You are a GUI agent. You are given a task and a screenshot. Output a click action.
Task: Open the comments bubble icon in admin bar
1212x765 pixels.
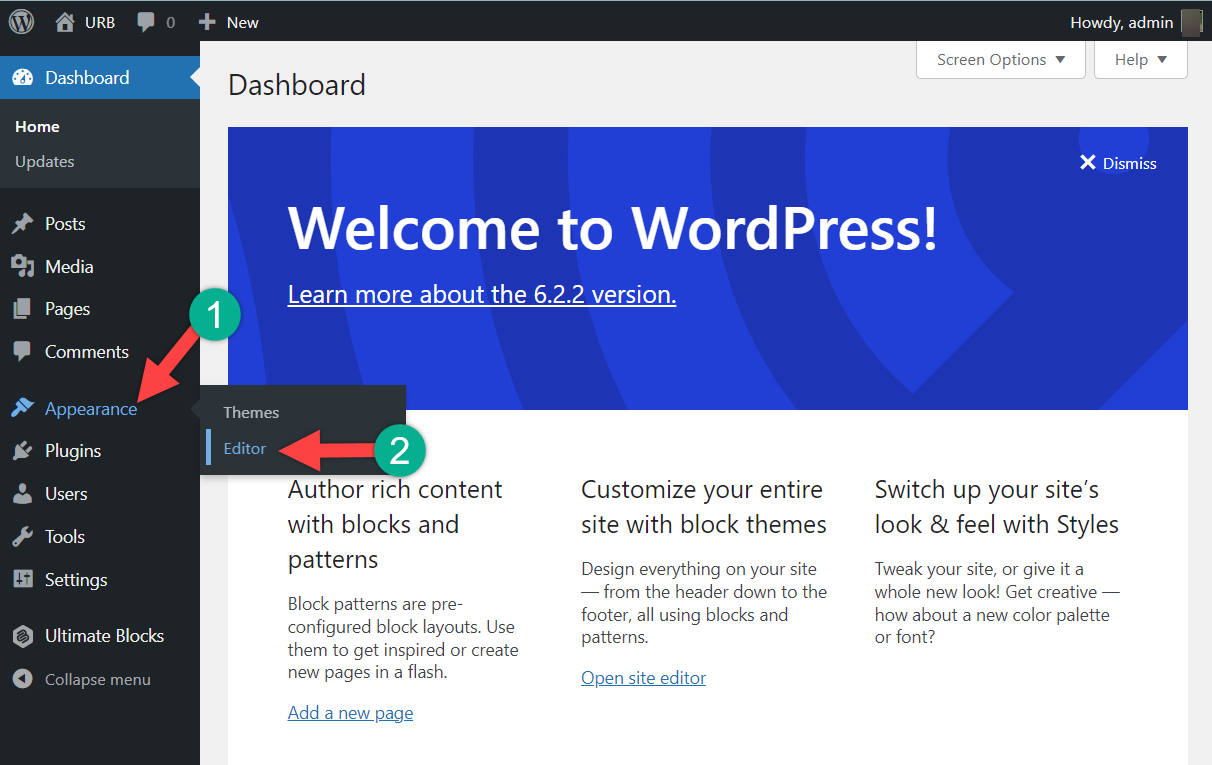(x=146, y=22)
